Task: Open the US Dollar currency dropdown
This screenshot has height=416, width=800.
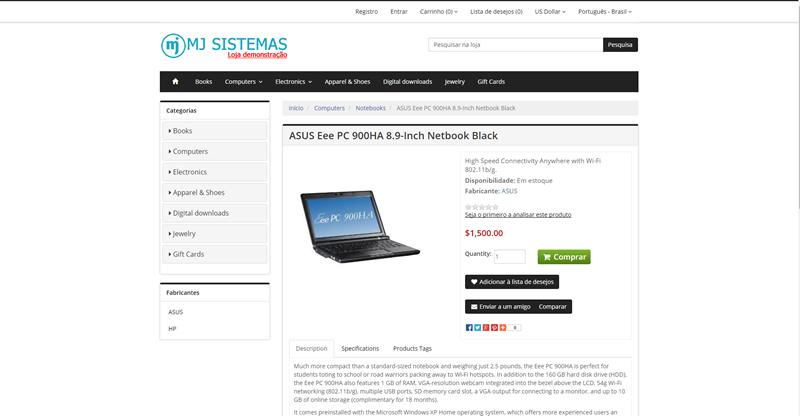Action: 550,11
